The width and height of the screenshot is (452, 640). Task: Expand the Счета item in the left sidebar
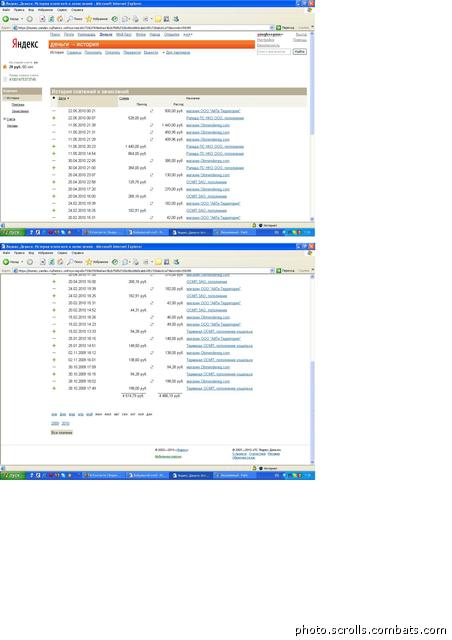click(10, 119)
